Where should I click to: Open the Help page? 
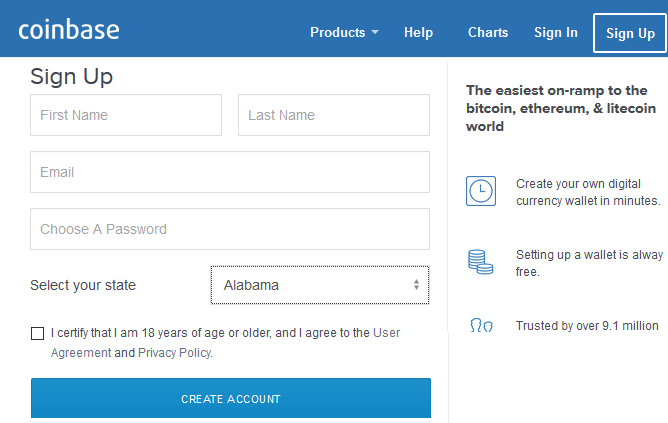point(418,32)
